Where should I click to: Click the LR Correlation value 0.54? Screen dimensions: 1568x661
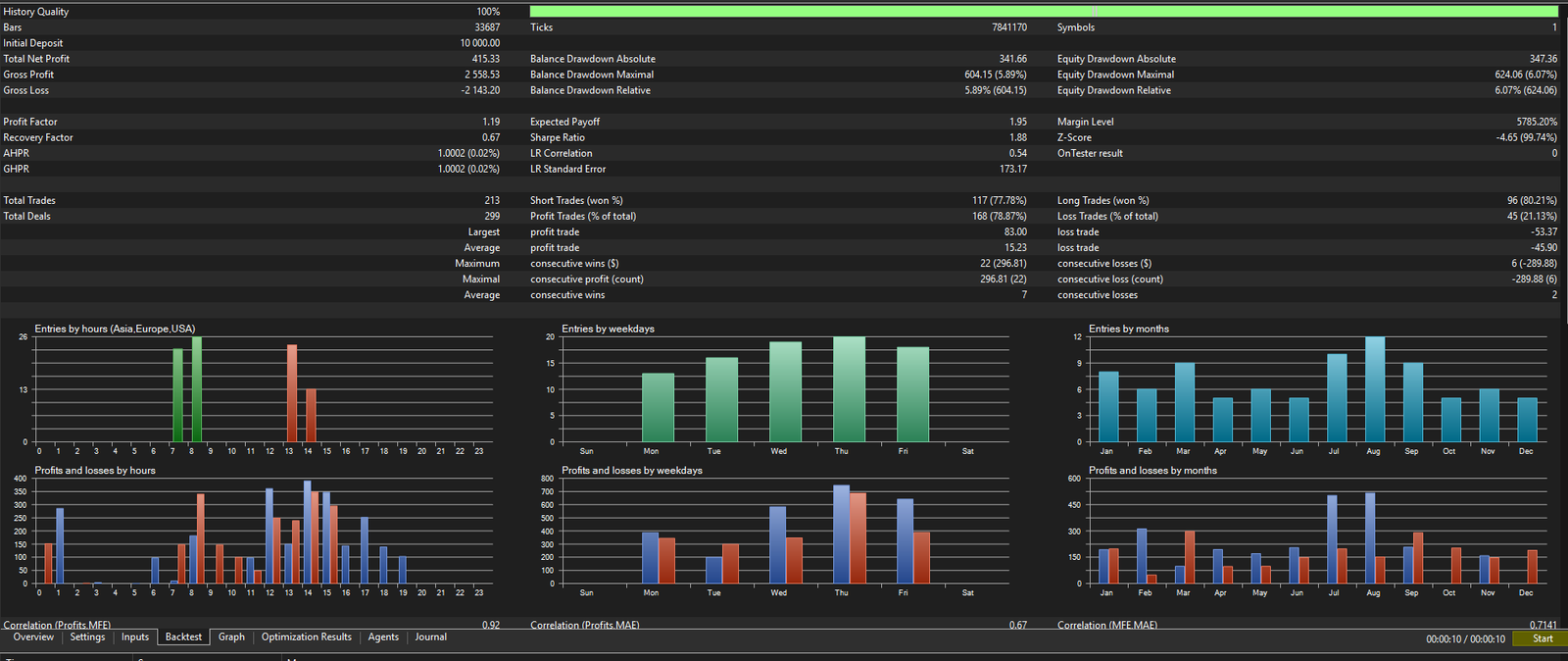(1018, 153)
